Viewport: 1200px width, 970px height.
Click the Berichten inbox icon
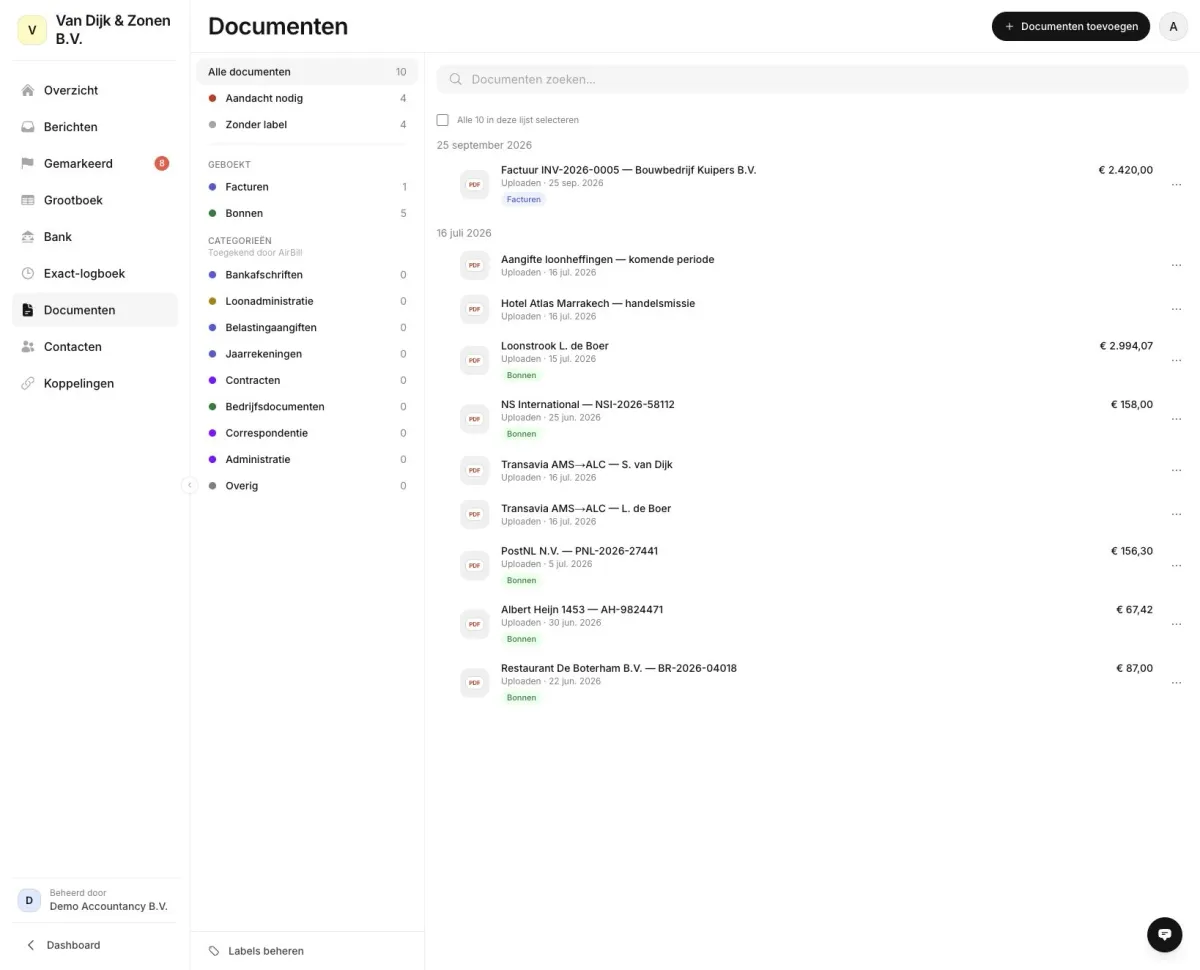click(28, 127)
